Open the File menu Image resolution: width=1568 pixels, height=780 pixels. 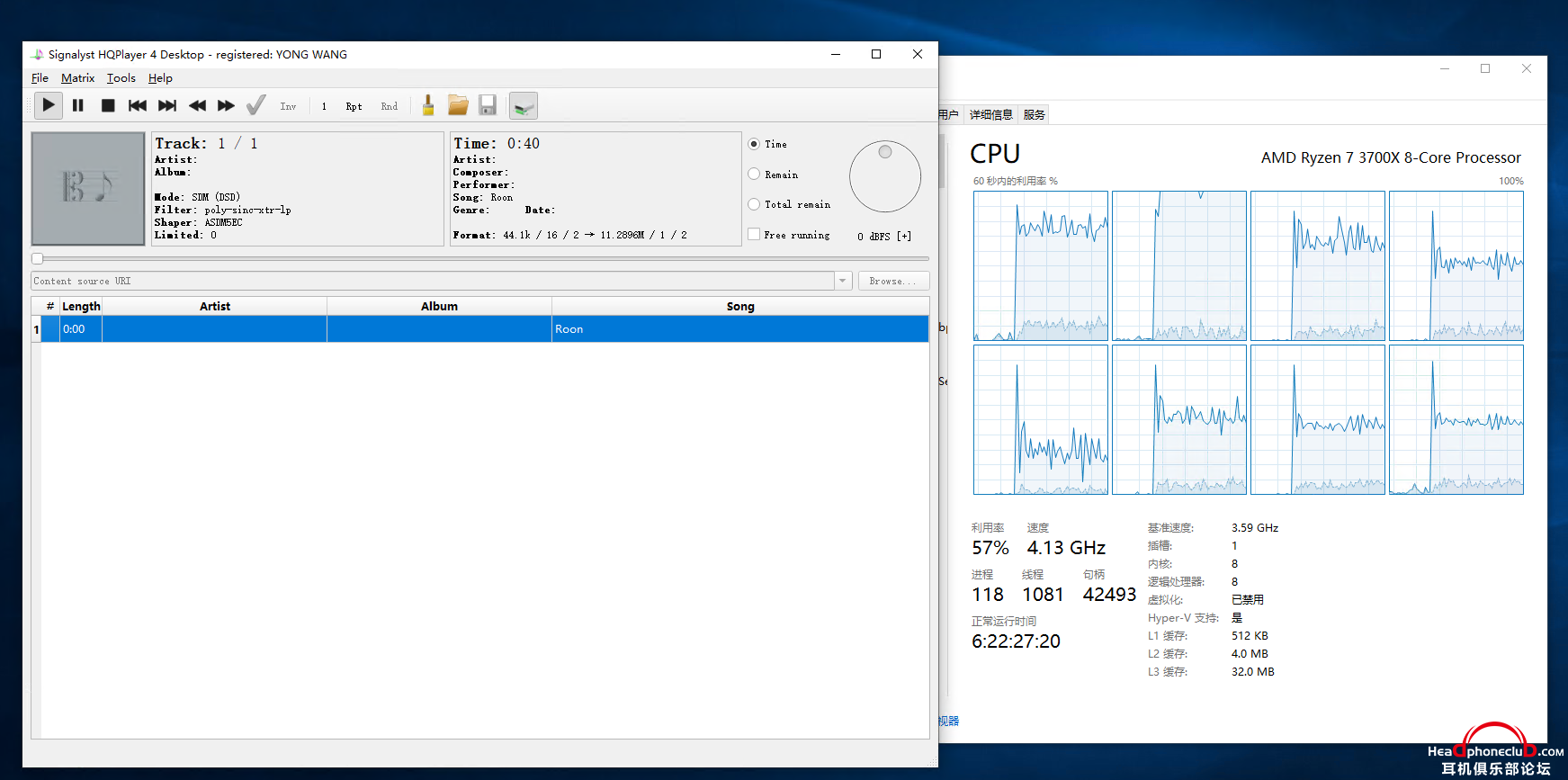point(40,78)
